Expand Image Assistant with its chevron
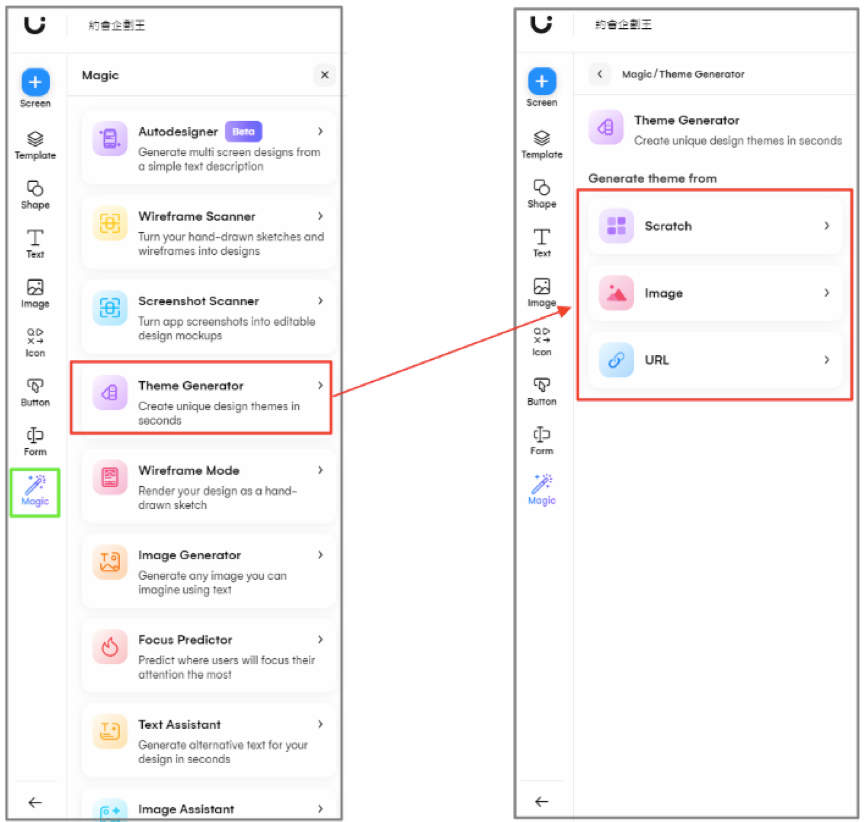 [x=320, y=809]
